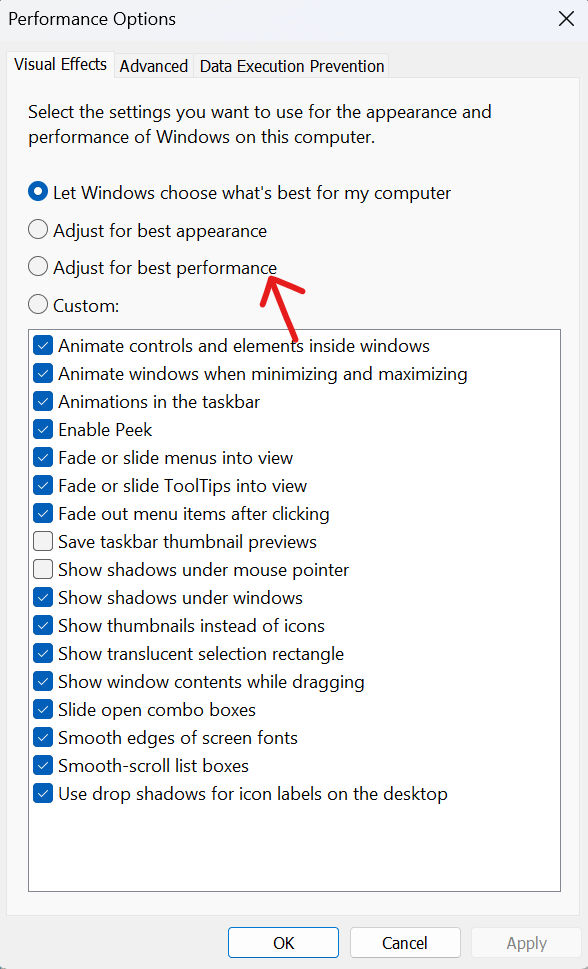Image resolution: width=588 pixels, height=969 pixels.
Task: Disable drop shadows for desktop icon labels
Action: (x=43, y=793)
